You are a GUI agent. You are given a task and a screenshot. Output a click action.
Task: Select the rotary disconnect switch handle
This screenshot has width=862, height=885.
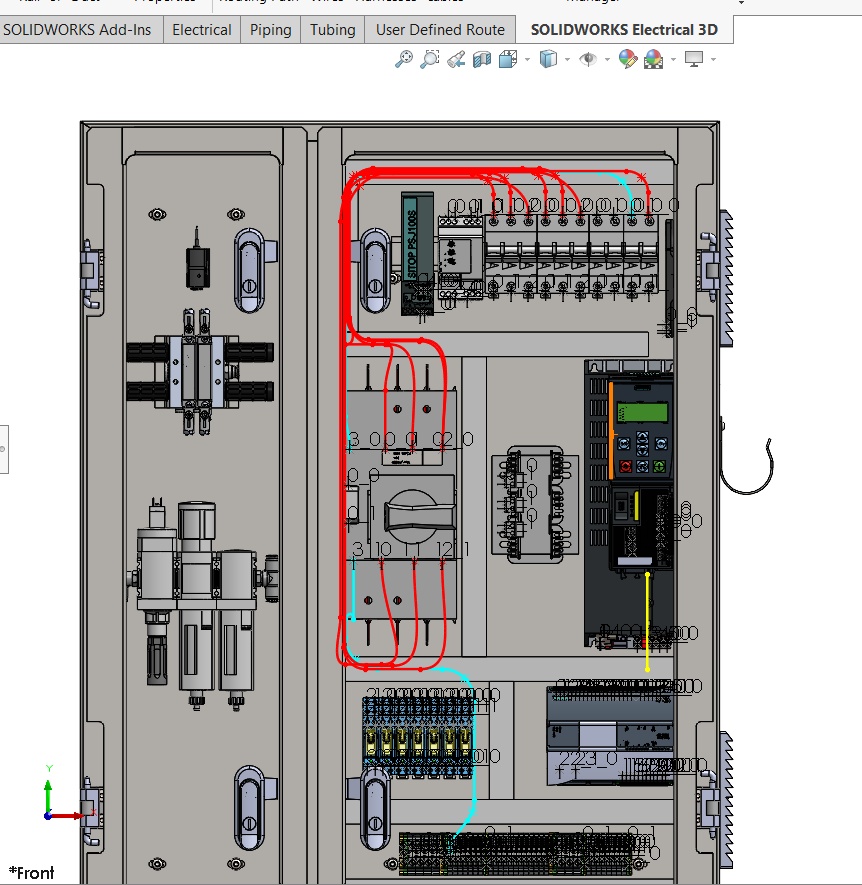click(x=419, y=515)
